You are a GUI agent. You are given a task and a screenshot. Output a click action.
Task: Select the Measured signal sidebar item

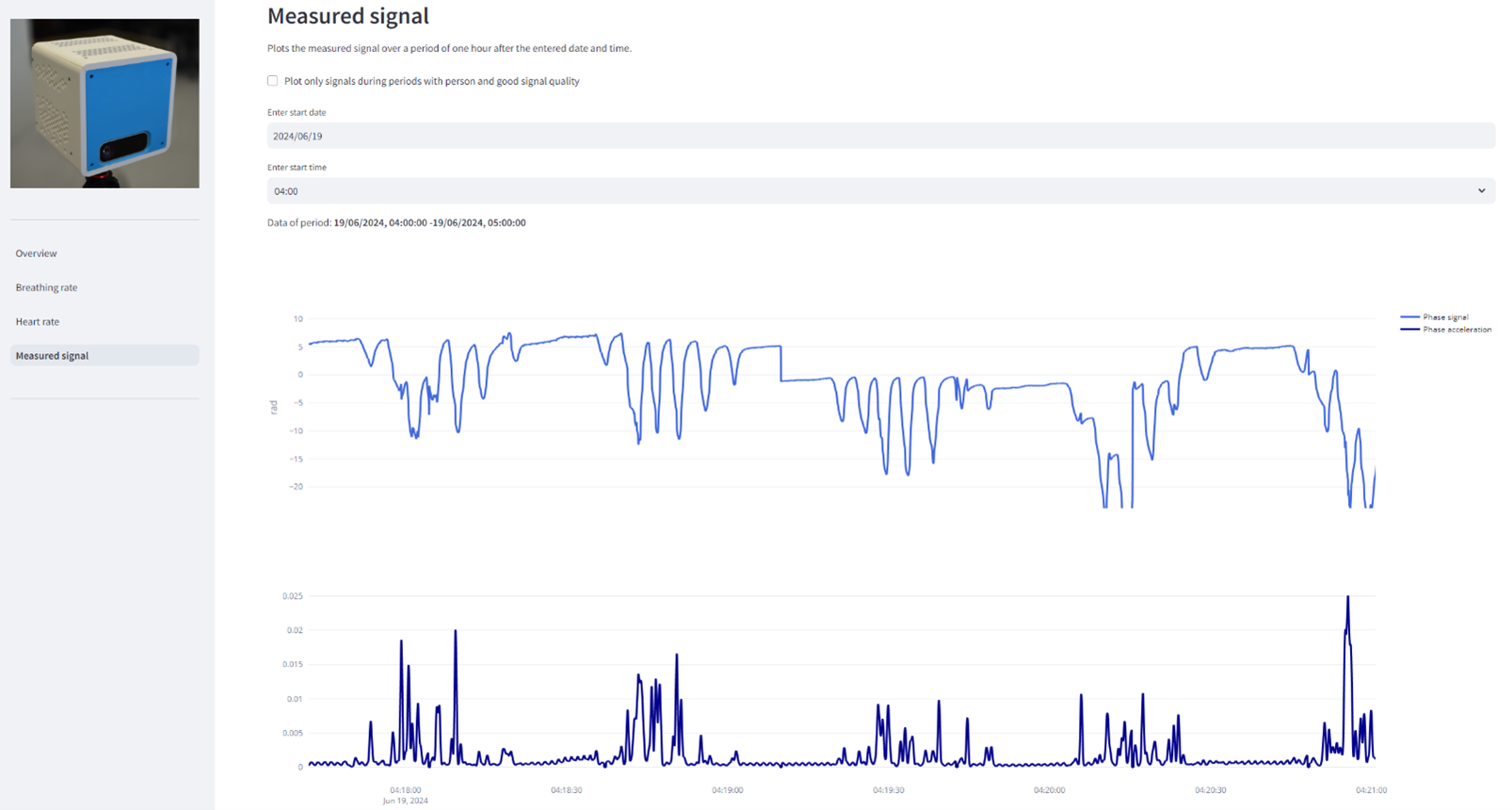(x=53, y=356)
